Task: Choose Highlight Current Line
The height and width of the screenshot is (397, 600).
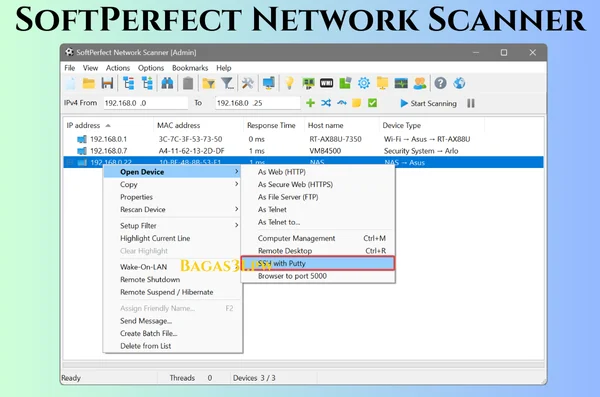Action: [172, 238]
